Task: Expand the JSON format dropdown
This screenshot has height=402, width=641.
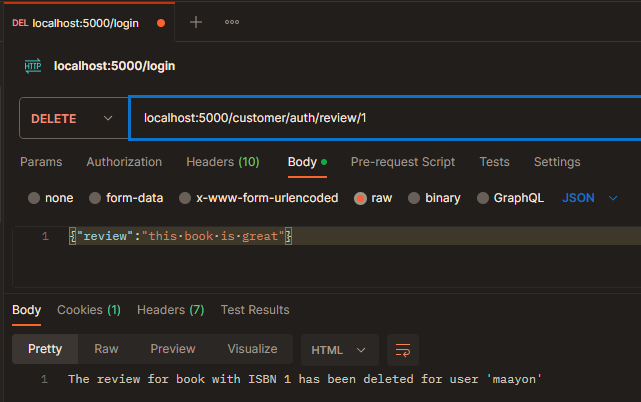Action: tap(589, 198)
